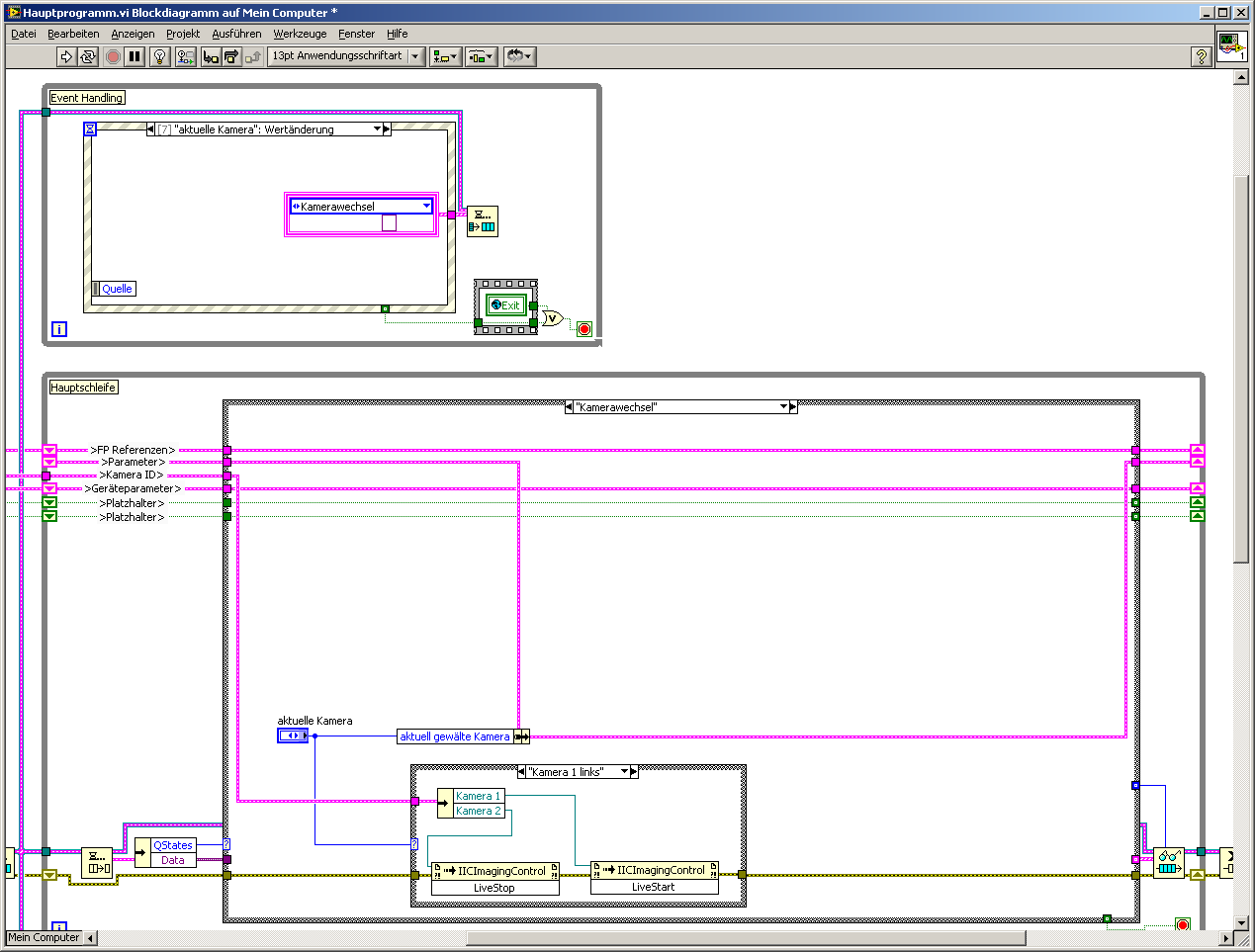
Task: Open the Fenster menu
Action: 356,34
